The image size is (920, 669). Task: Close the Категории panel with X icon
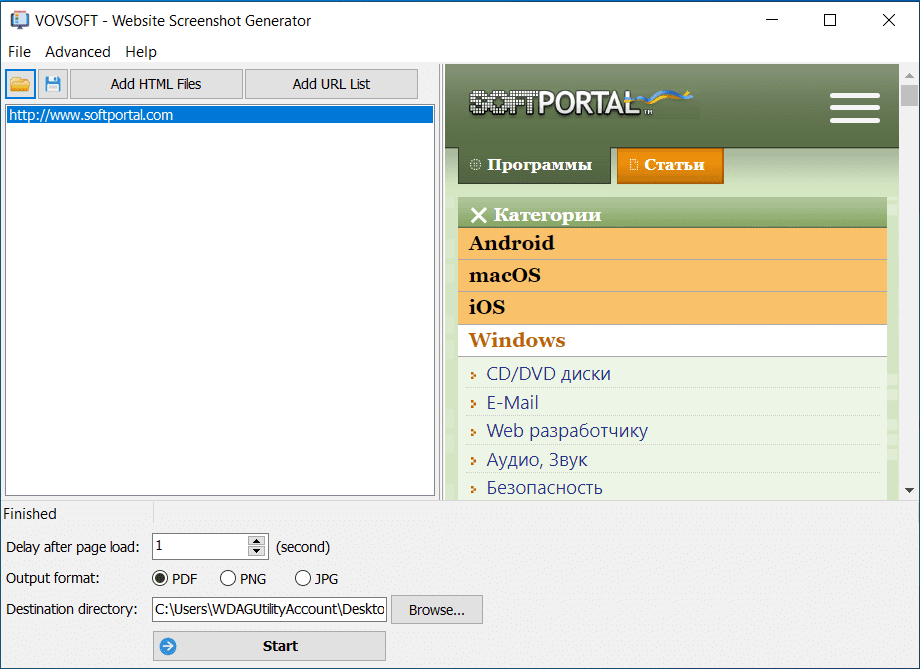click(479, 215)
